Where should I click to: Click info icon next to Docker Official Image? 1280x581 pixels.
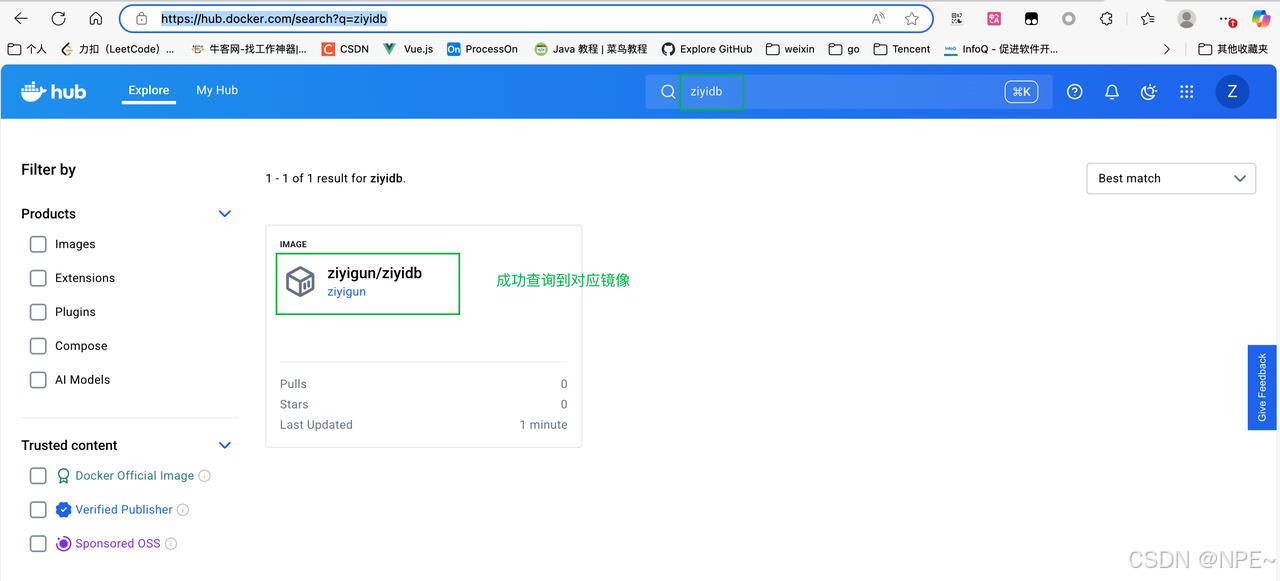pos(205,476)
